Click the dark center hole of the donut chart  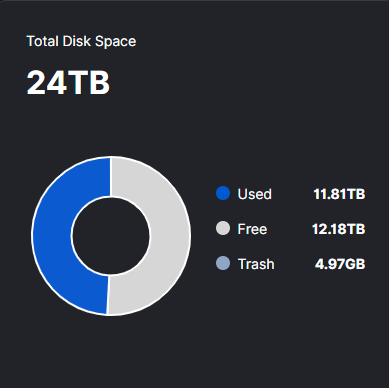[x=111, y=236]
